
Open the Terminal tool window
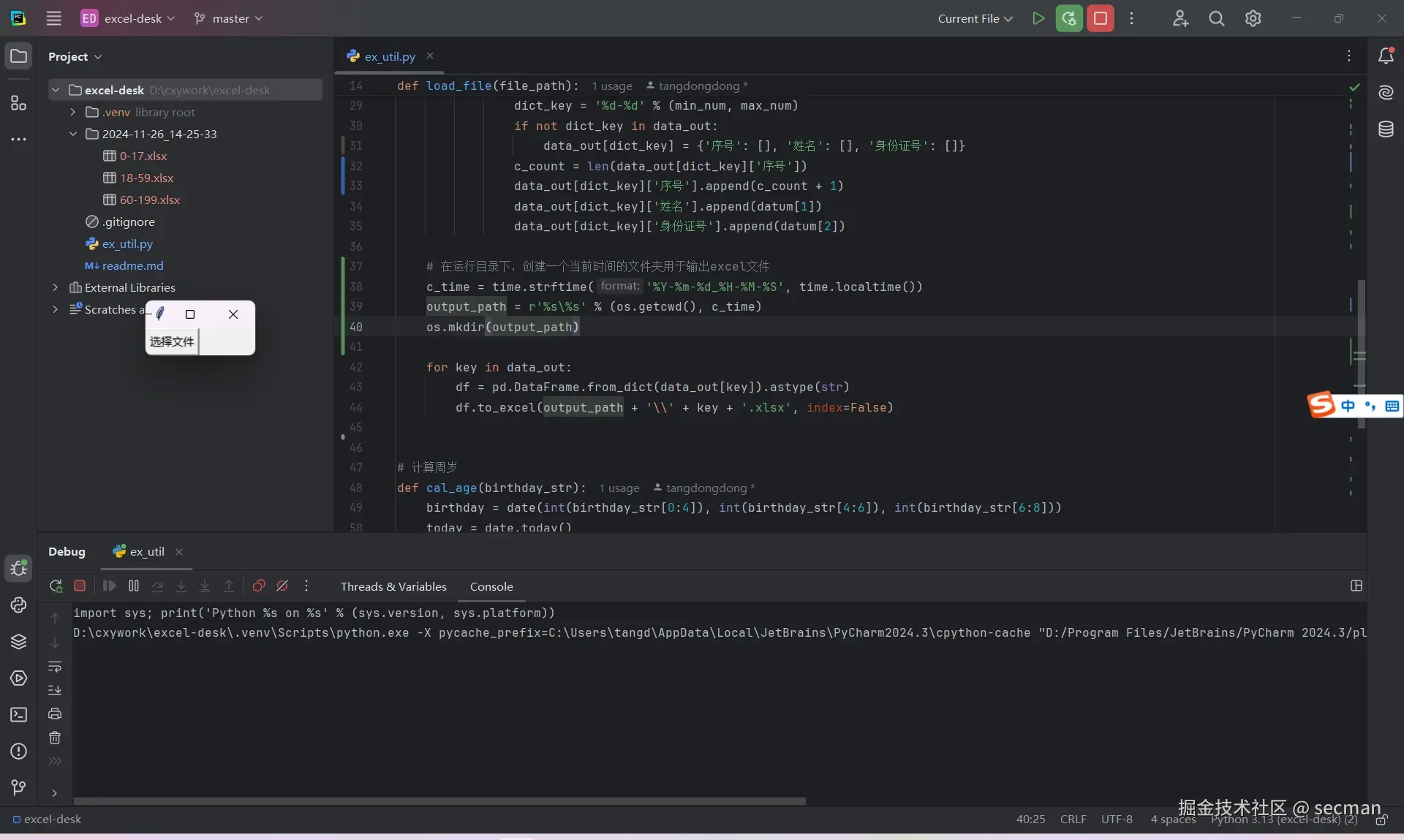(18, 714)
